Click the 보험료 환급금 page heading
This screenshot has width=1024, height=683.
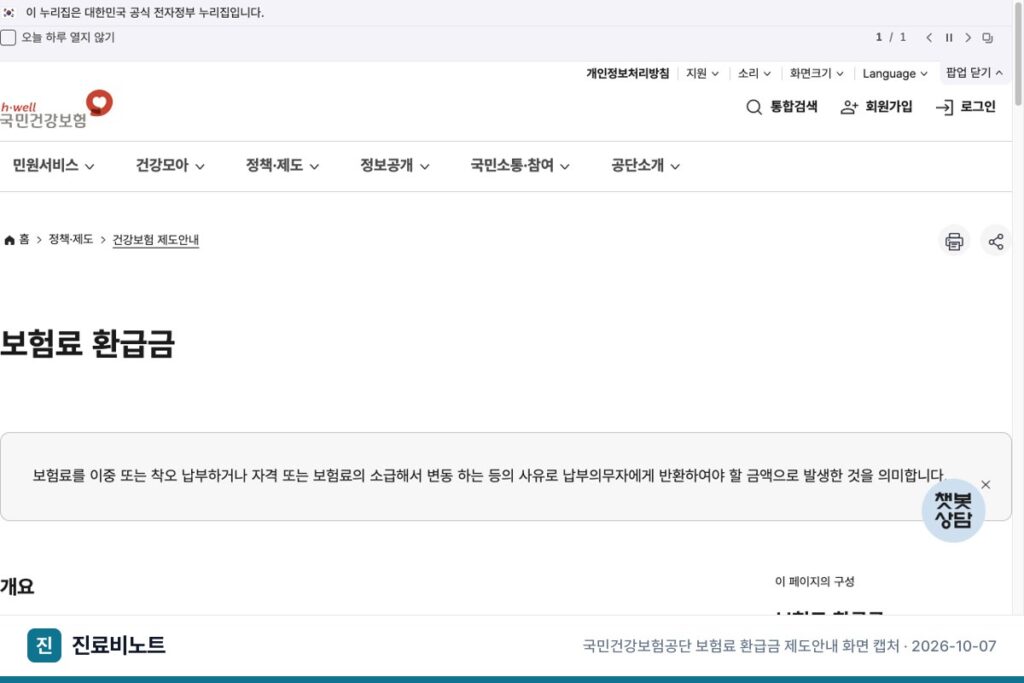pyautogui.click(x=88, y=343)
